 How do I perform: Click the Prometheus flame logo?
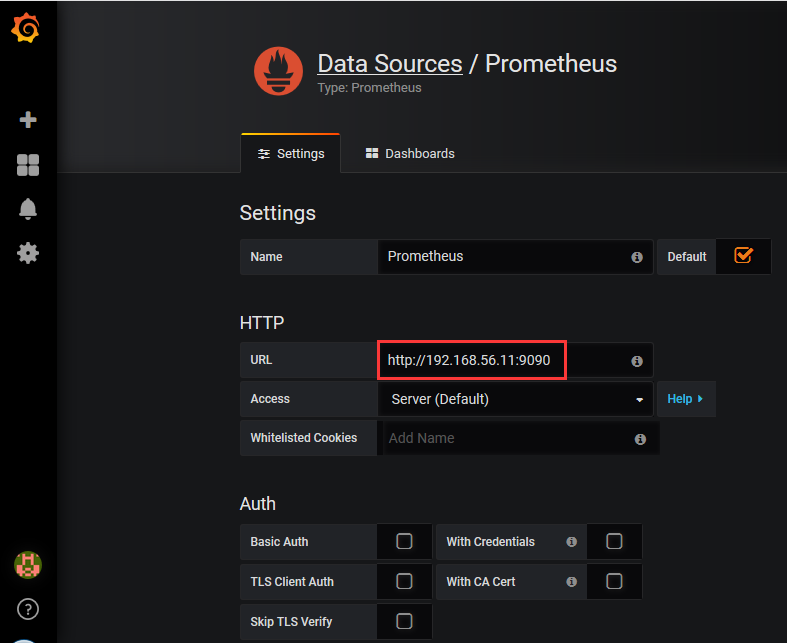point(278,71)
